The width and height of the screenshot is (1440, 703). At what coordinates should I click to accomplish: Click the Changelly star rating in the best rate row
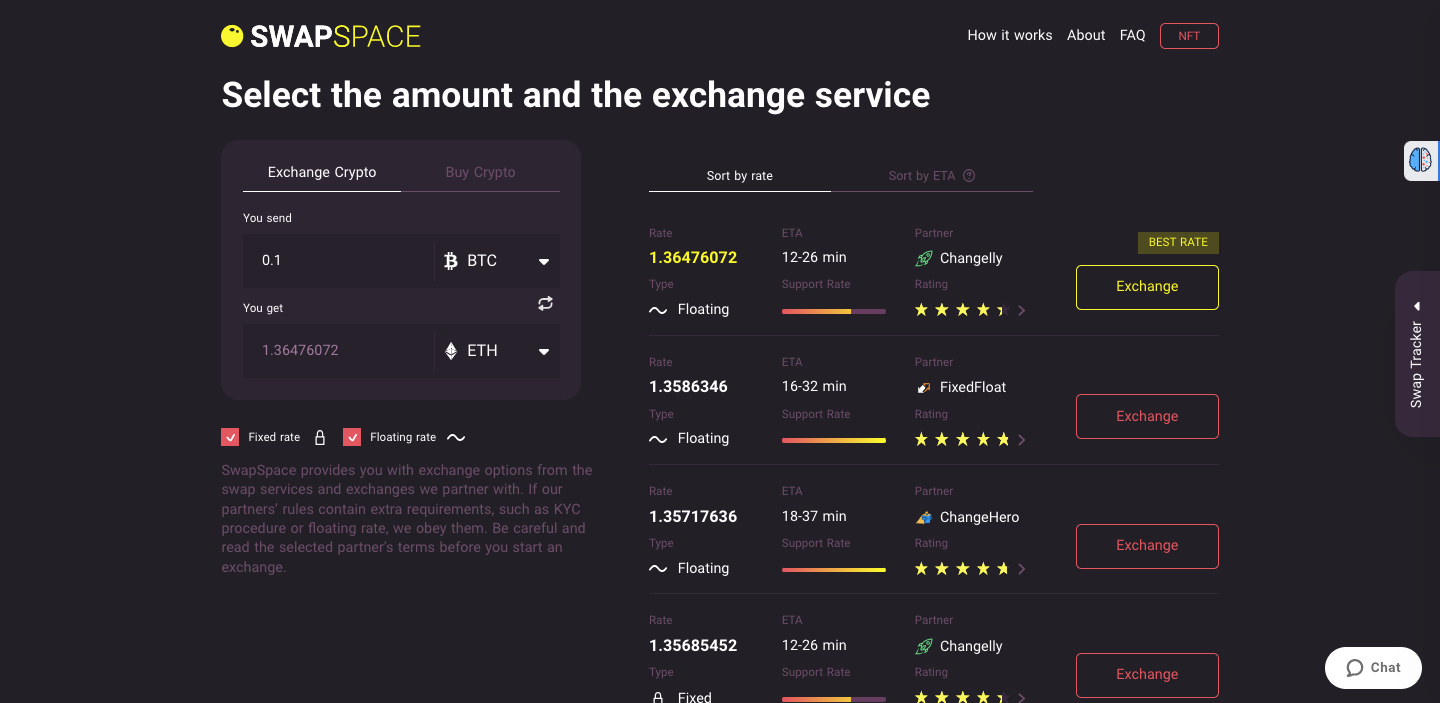click(x=962, y=310)
